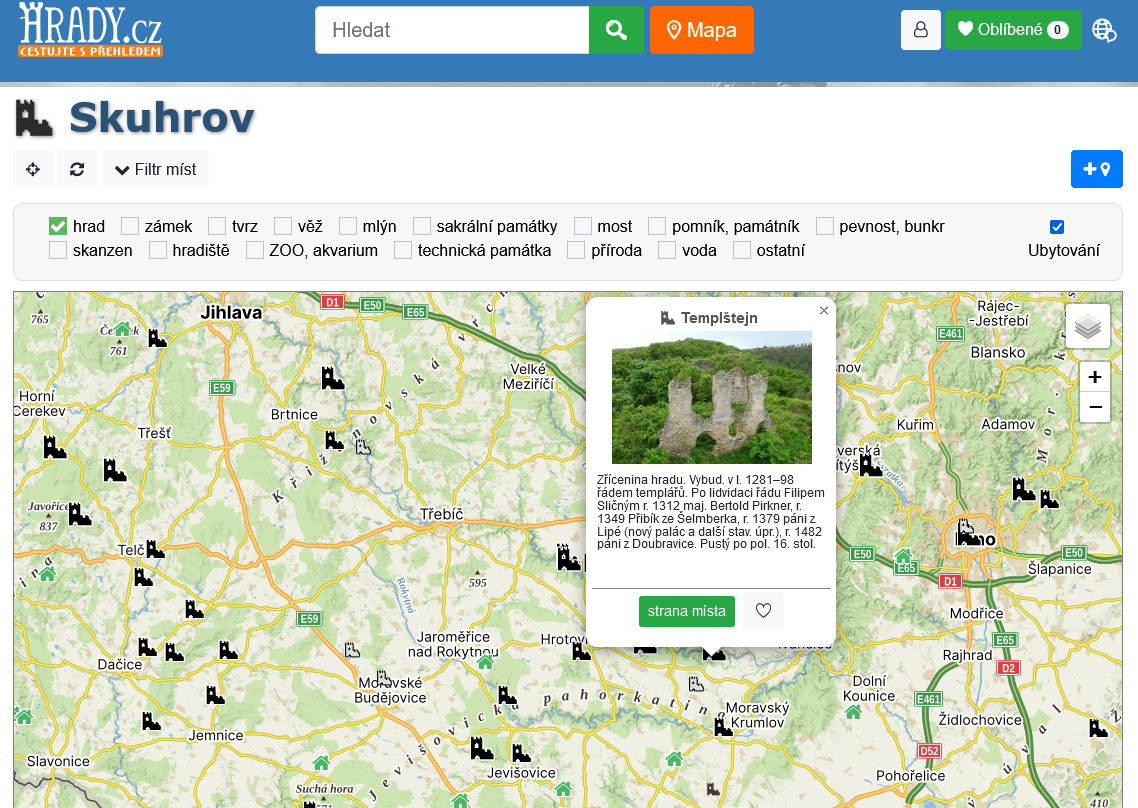1138x808 pixels.
Task: Enable the tvrz checkbox
Action: click(x=217, y=227)
